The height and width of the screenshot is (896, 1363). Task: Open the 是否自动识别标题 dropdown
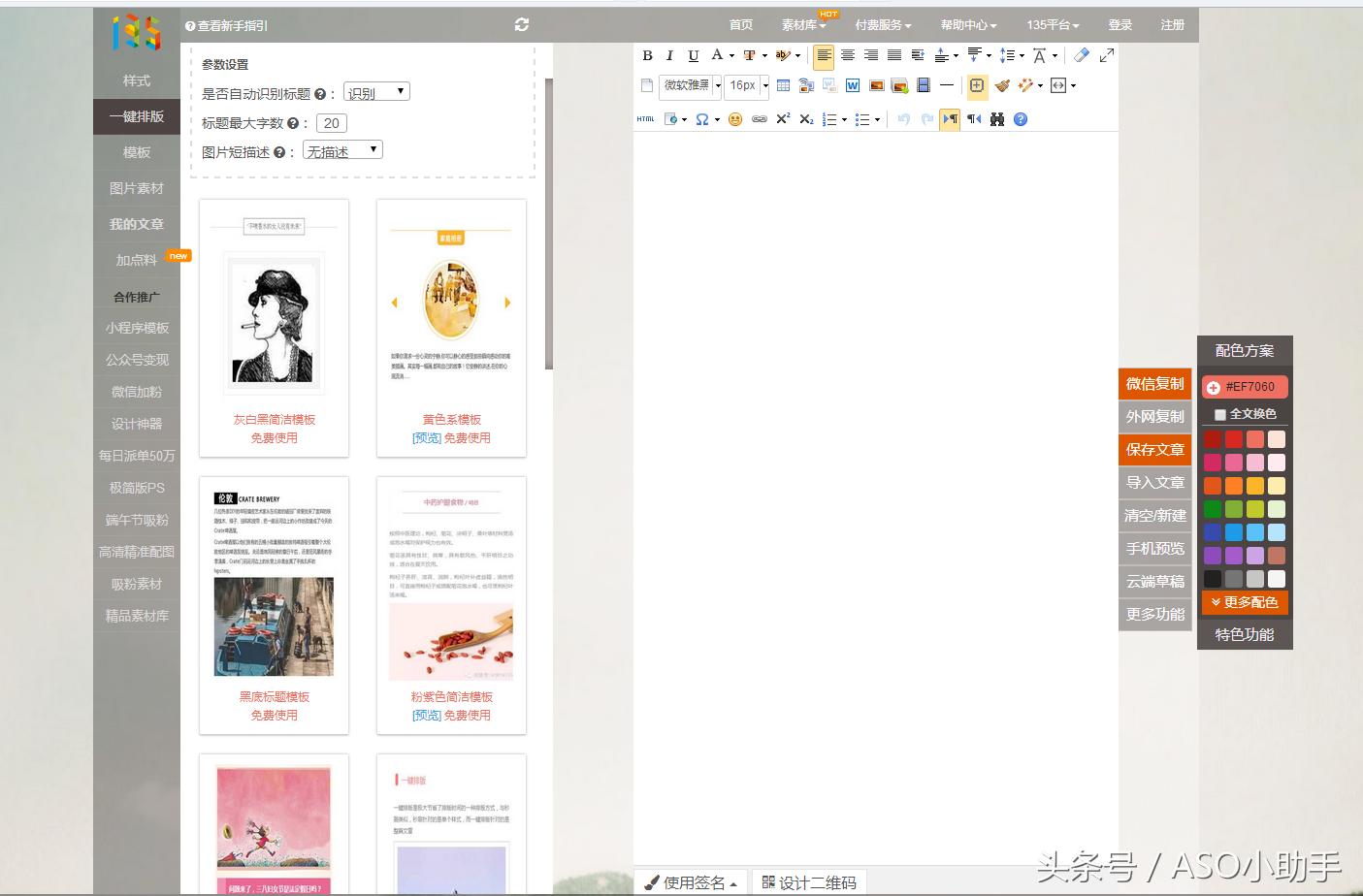coord(376,92)
